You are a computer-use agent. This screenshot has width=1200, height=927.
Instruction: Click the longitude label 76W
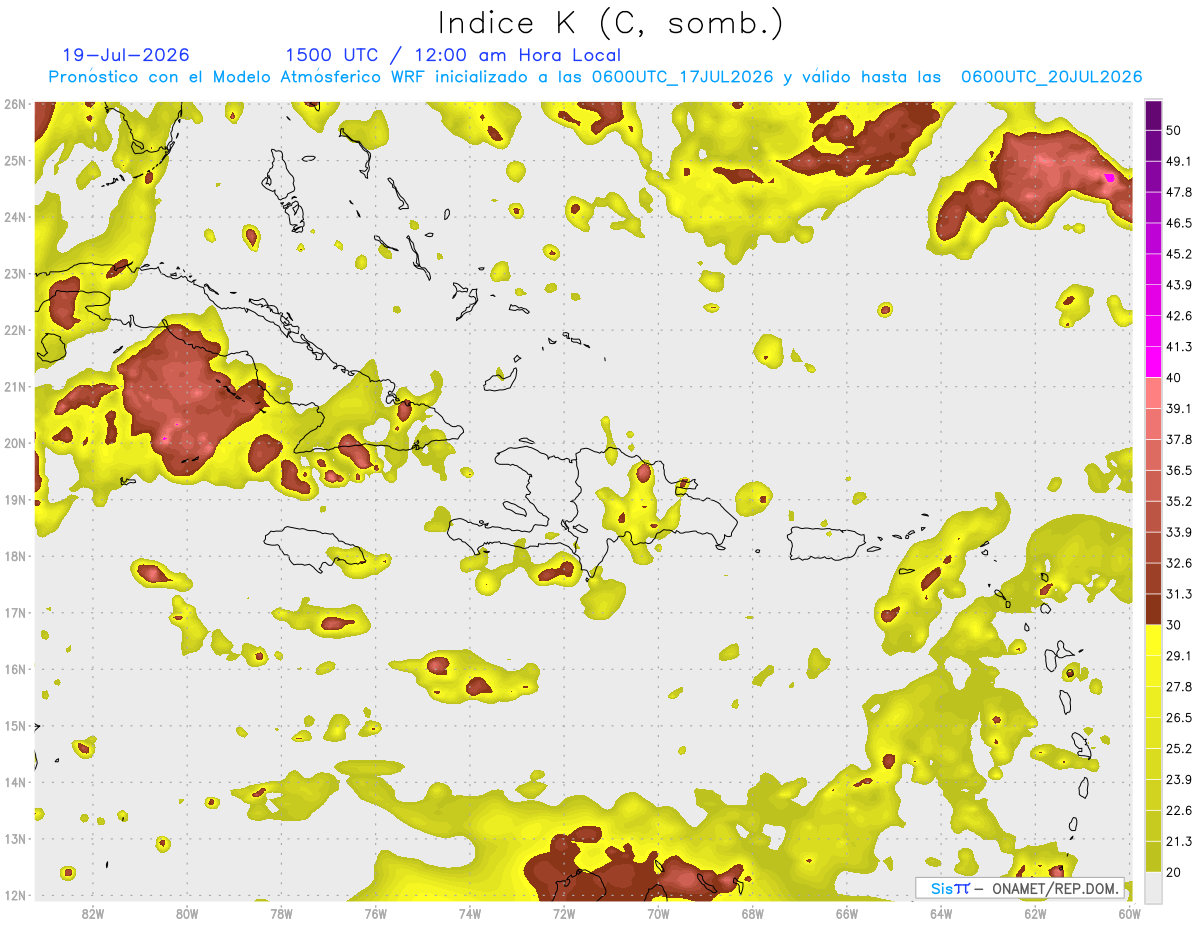coord(375,913)
